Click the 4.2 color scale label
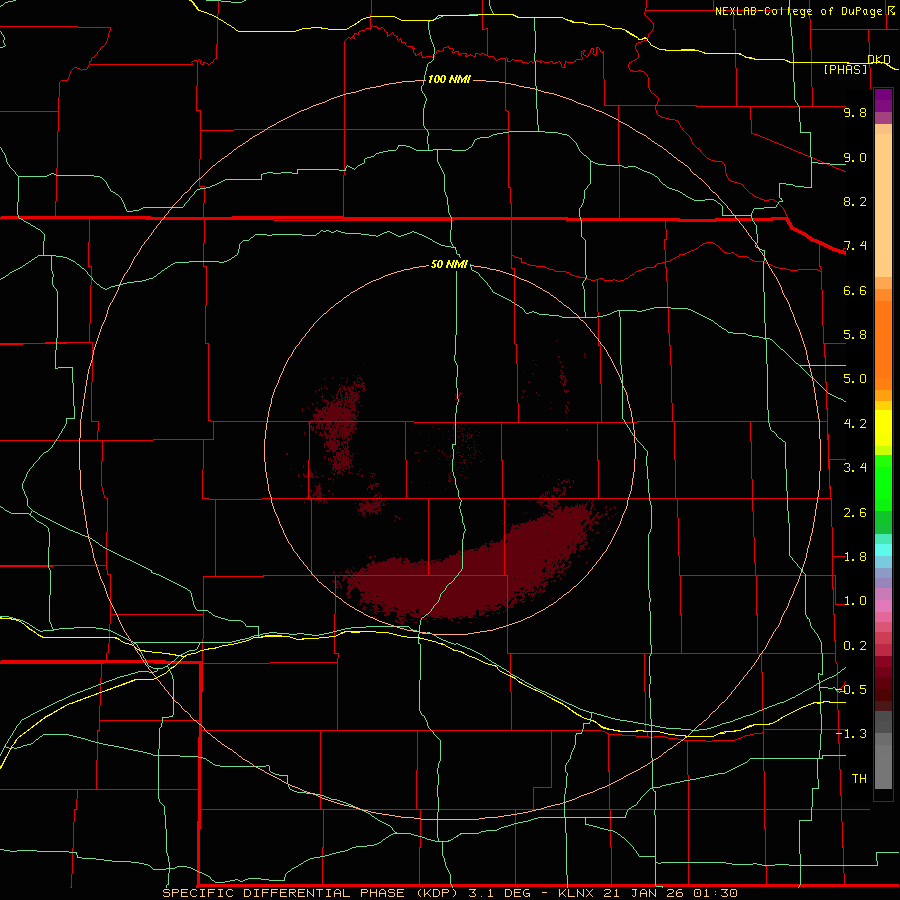 click(855, 424)
